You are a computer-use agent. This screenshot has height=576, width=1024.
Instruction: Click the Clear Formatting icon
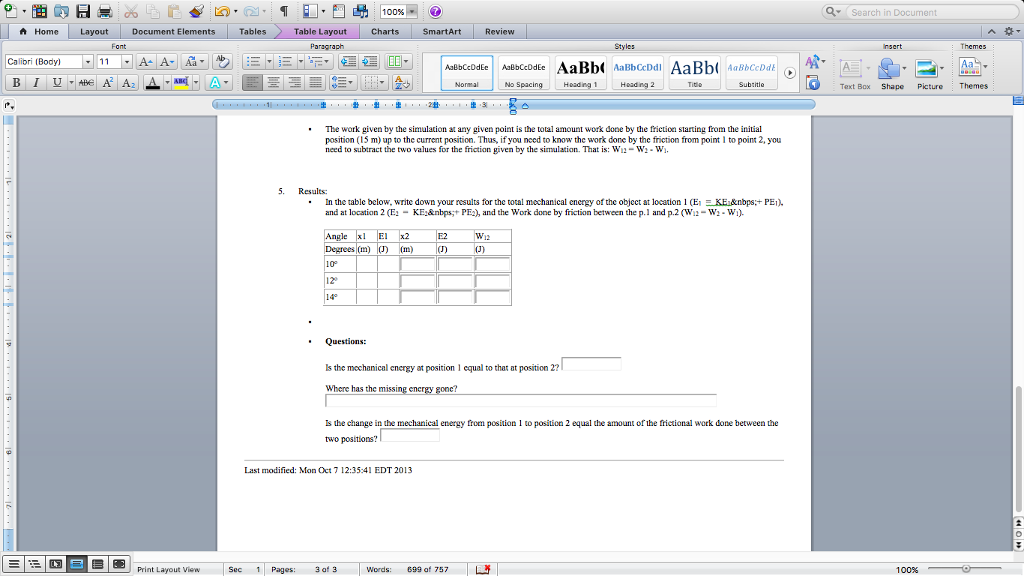(223, 62)
